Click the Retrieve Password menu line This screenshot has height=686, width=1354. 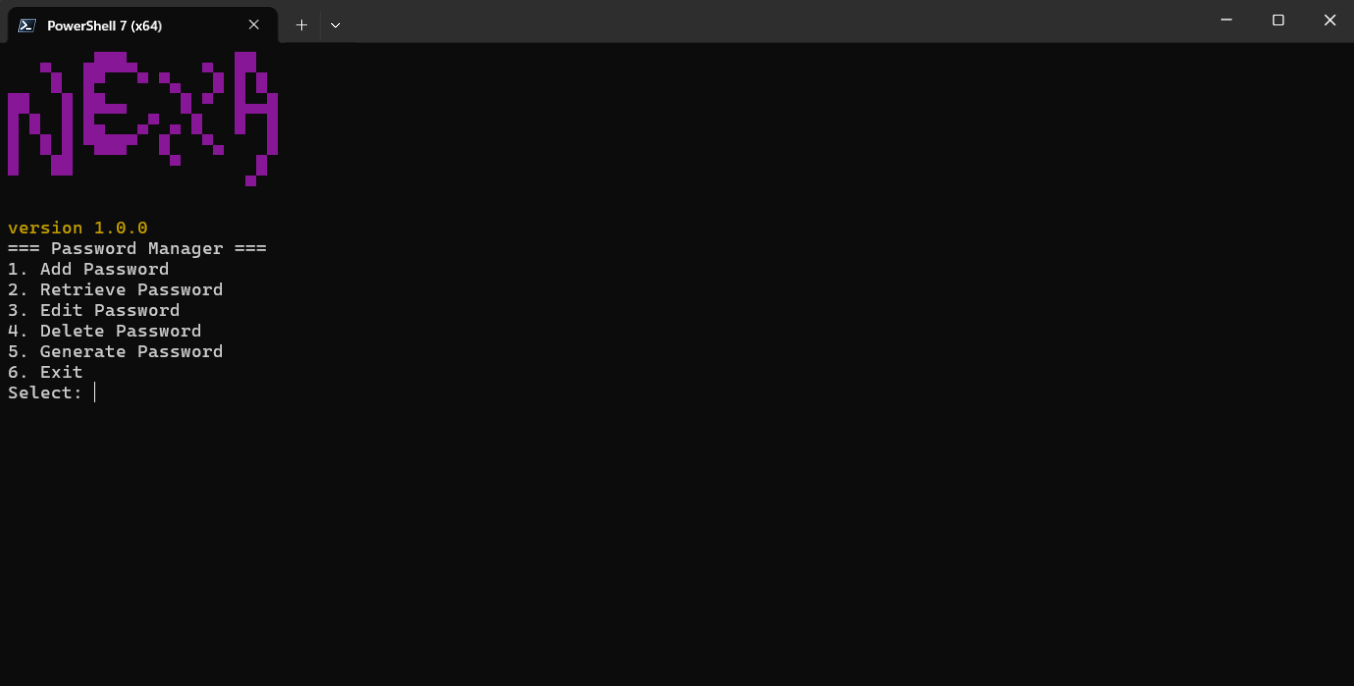pyautogui.click(x=115, y=290)
